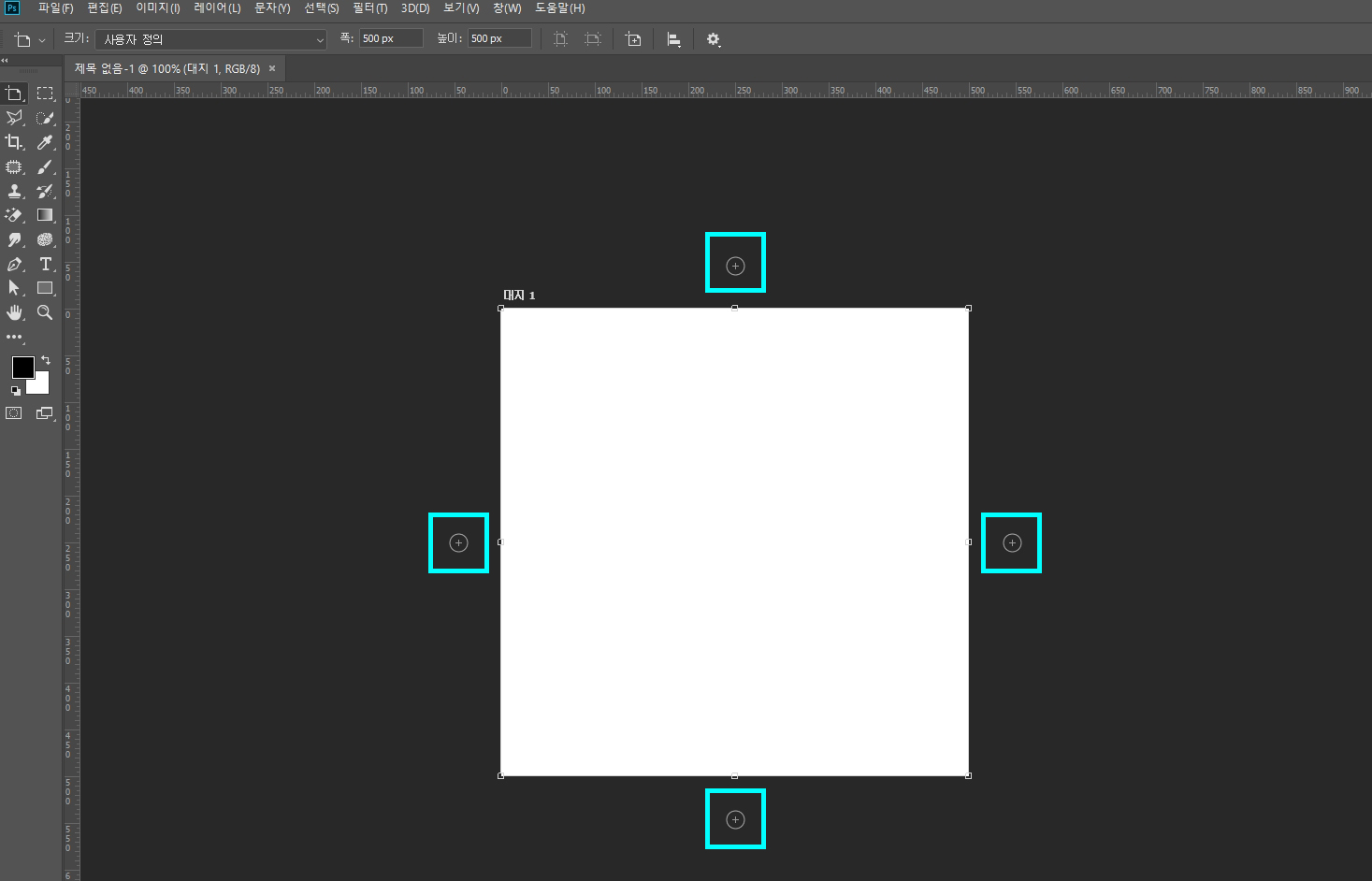Image resolution: width=1372 pixels, height=881 pixels.
Task: Select the Type tool
Action: (x=45, y=264)
